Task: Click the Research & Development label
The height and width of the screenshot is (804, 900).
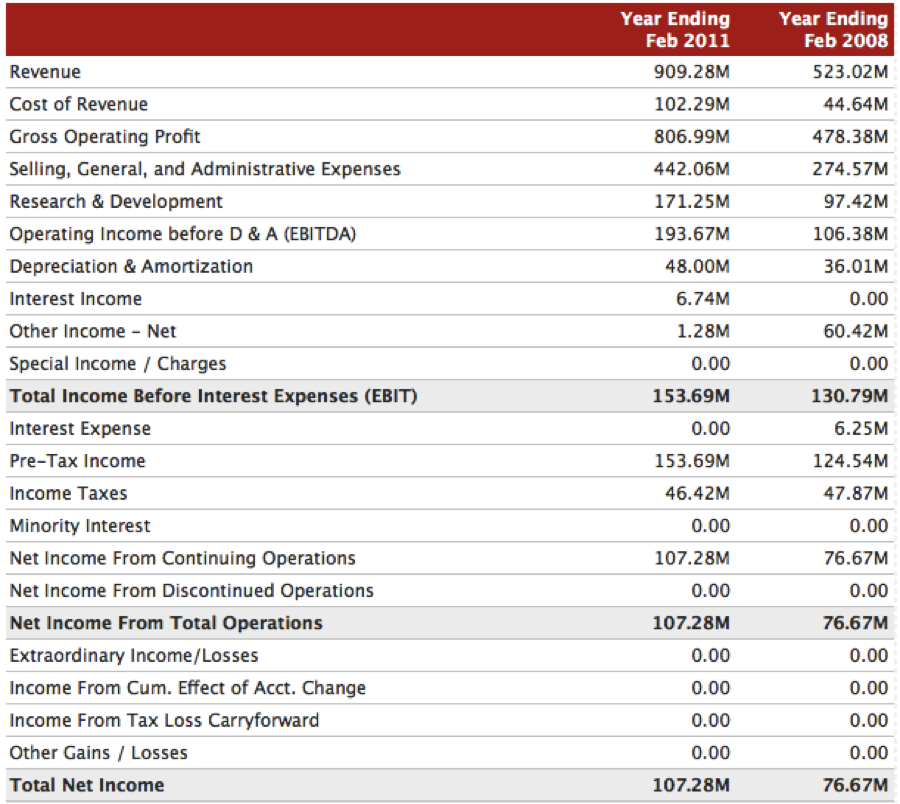Action: coord(116,201)
